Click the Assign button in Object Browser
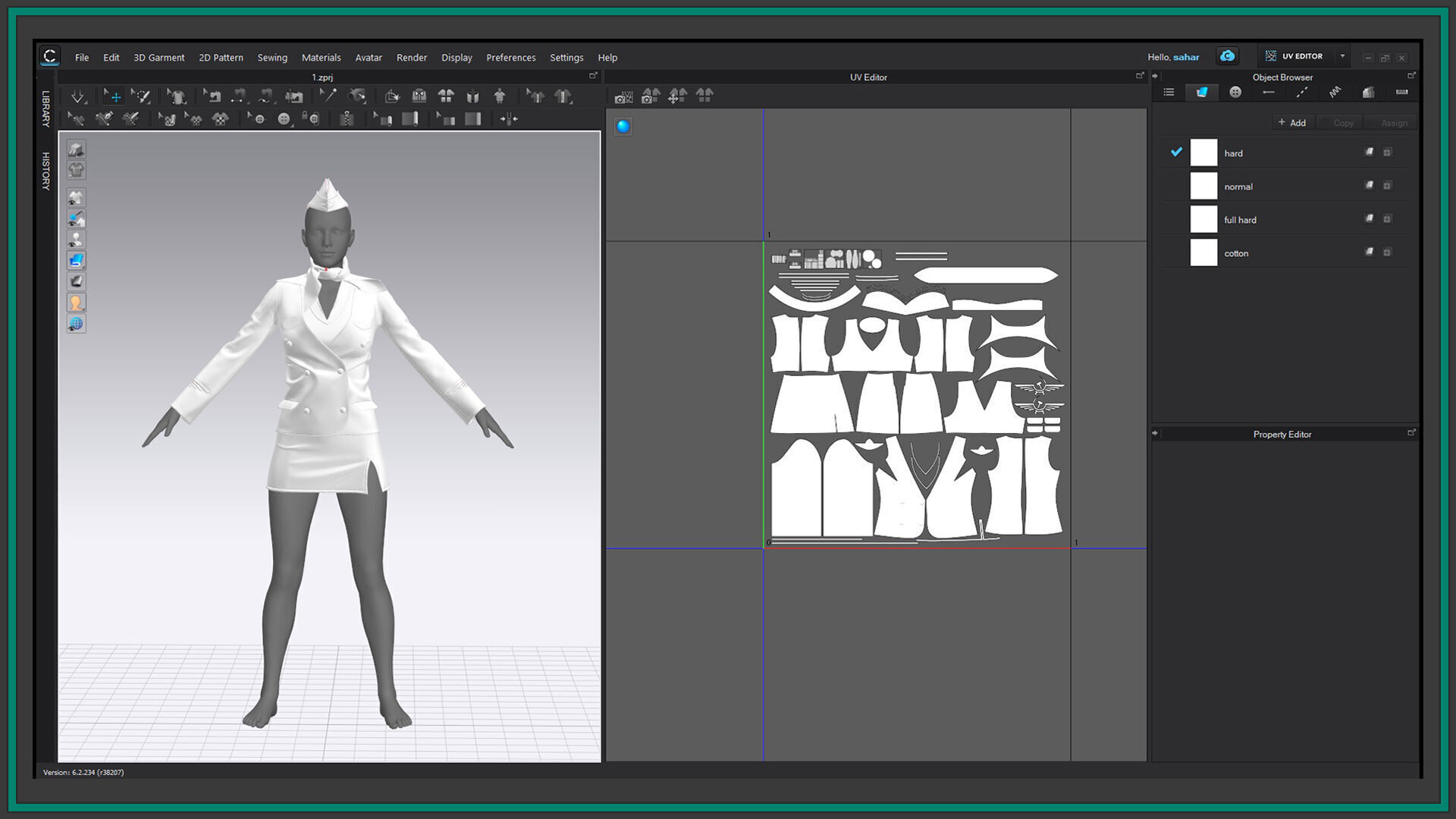Viewport: 1456px width, 819px height. (1389, 123)
